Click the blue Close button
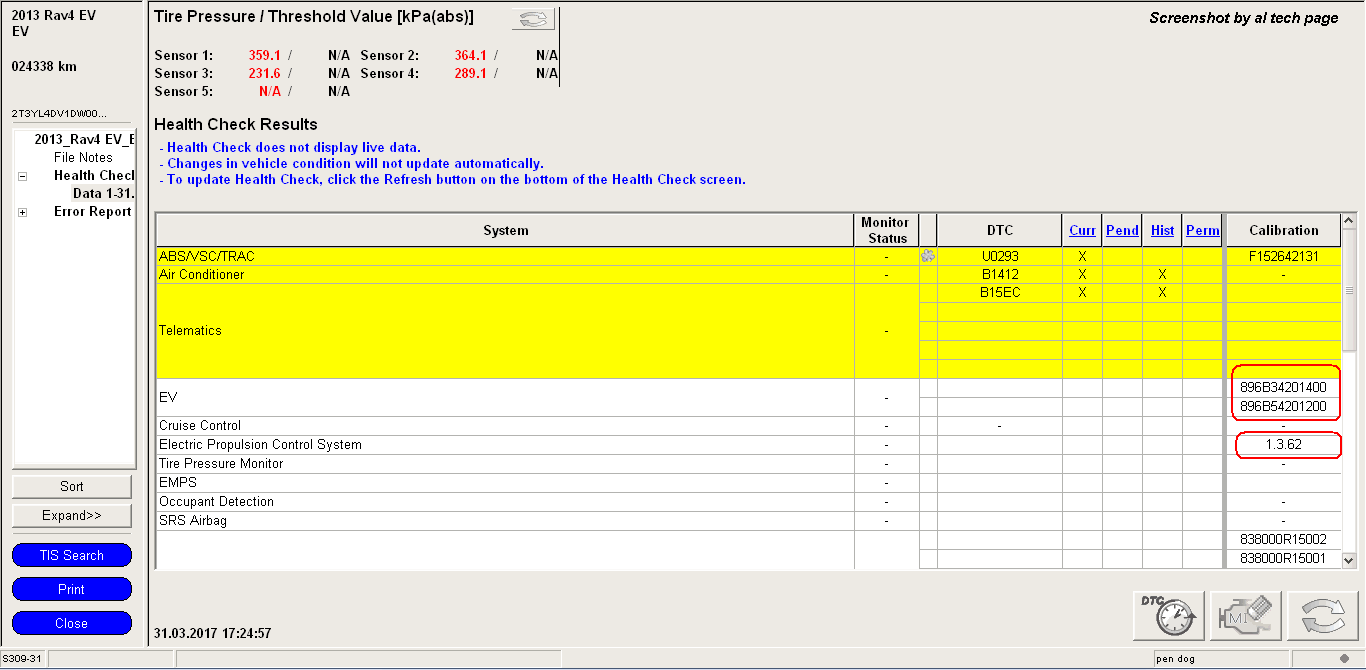The width and height of the screenshot is (1366, 670). pyautogui.click(x=72, y=623)
